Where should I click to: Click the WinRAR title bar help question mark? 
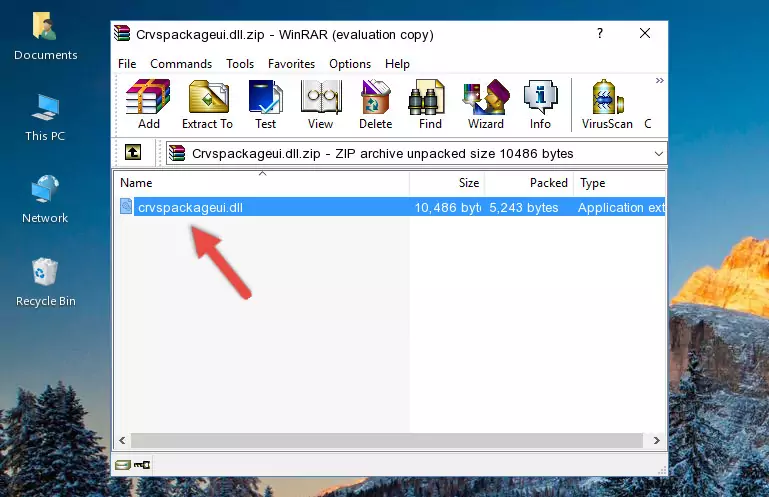coord(599,33)
